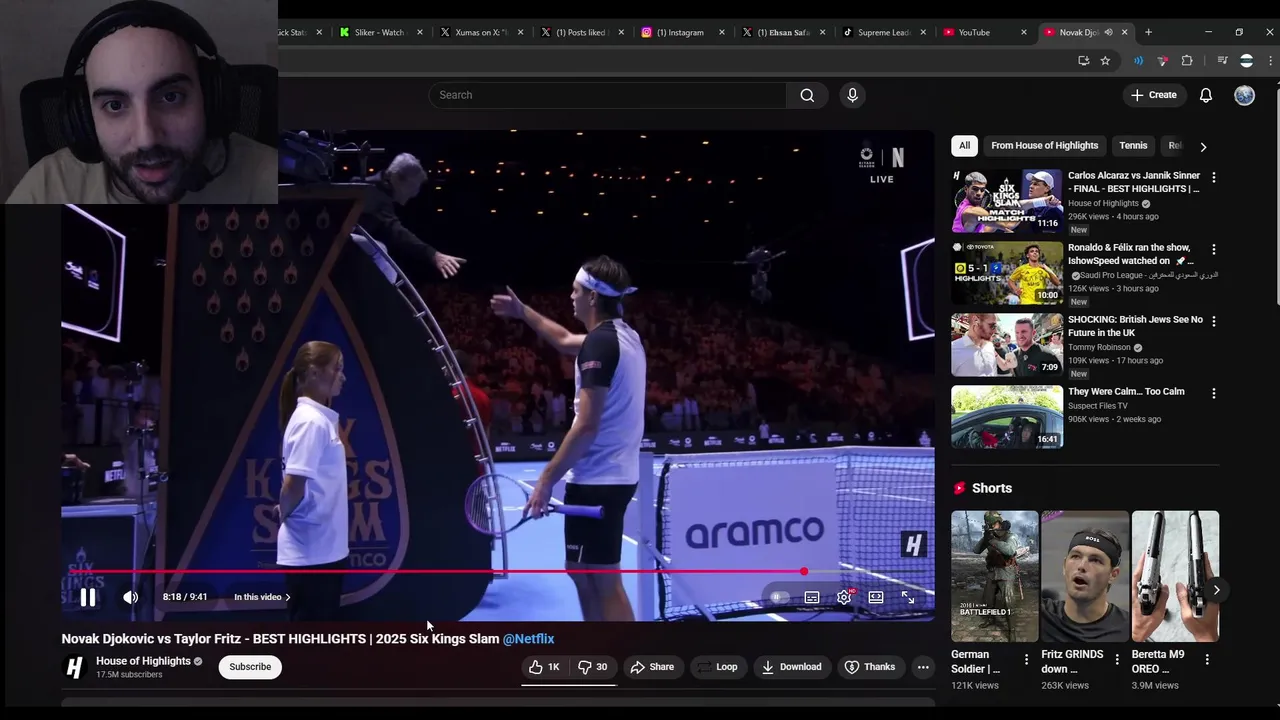The height and width of the screenshot is (720, 1280).
Task: Switch to theater mode
Action: point(876,597)
